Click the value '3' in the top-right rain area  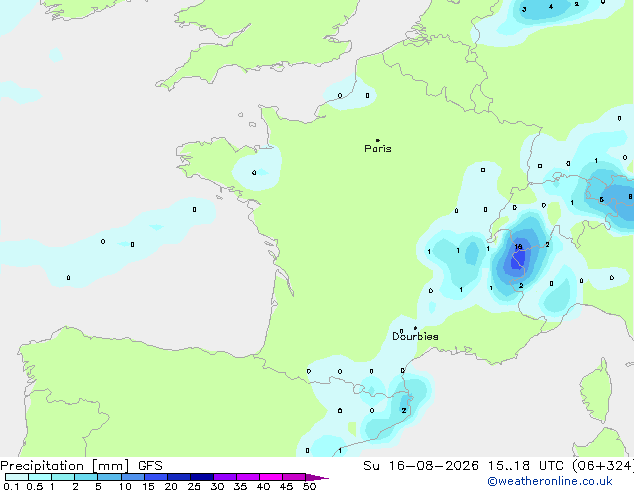pyautogui.click(x=524, y=9)
